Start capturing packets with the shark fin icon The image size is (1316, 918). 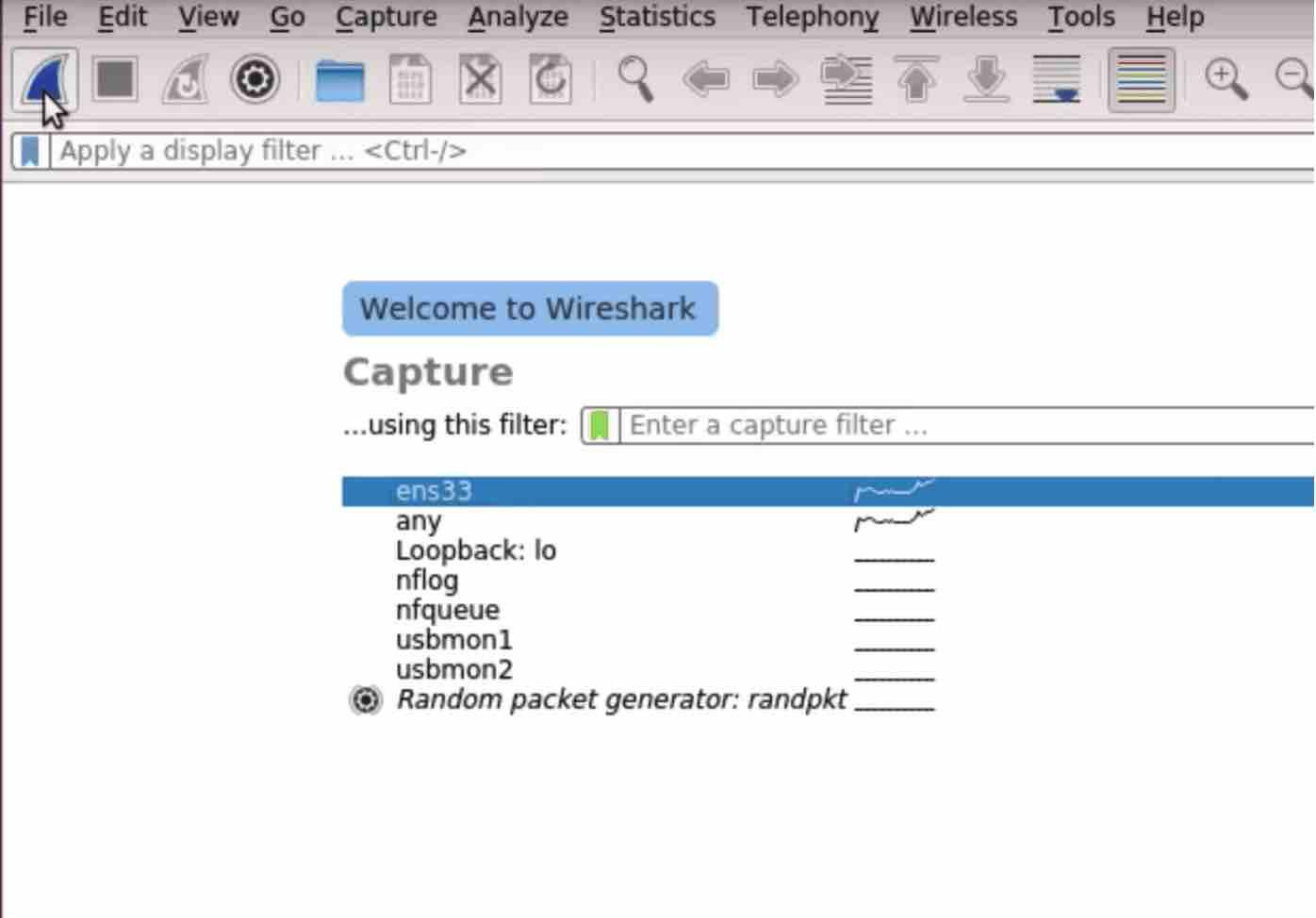coord(45,79)
